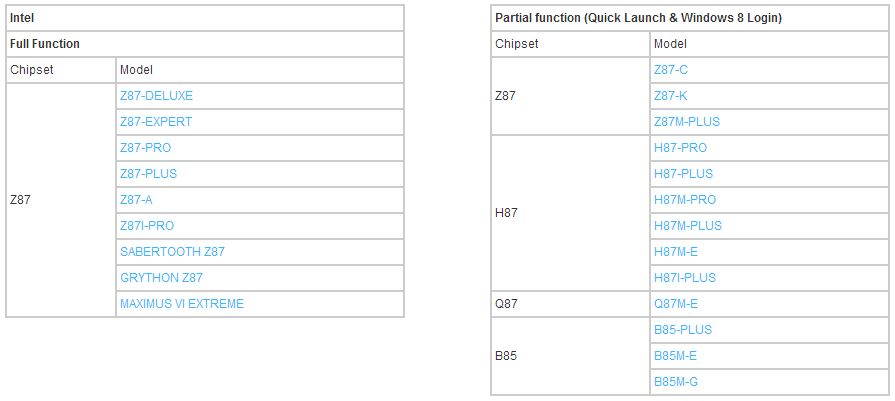The width and height of the screenshot is (895, 401).
Task: Click the Partial function table header
Action: [x=639, y=18]
